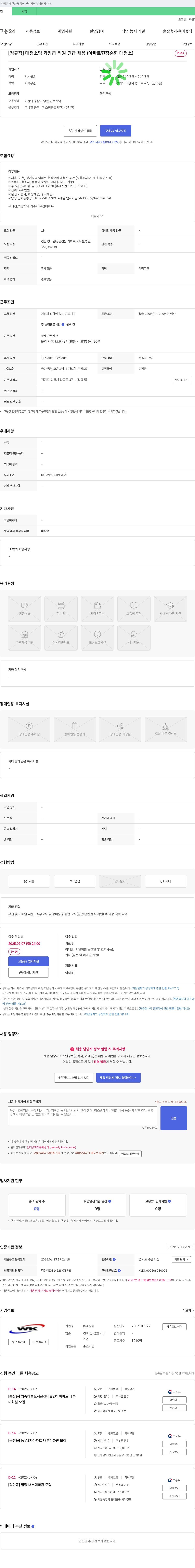Click the 자녀 학자금 지원 icon
Screen dimensions: 195x1568
pos(170,609)
